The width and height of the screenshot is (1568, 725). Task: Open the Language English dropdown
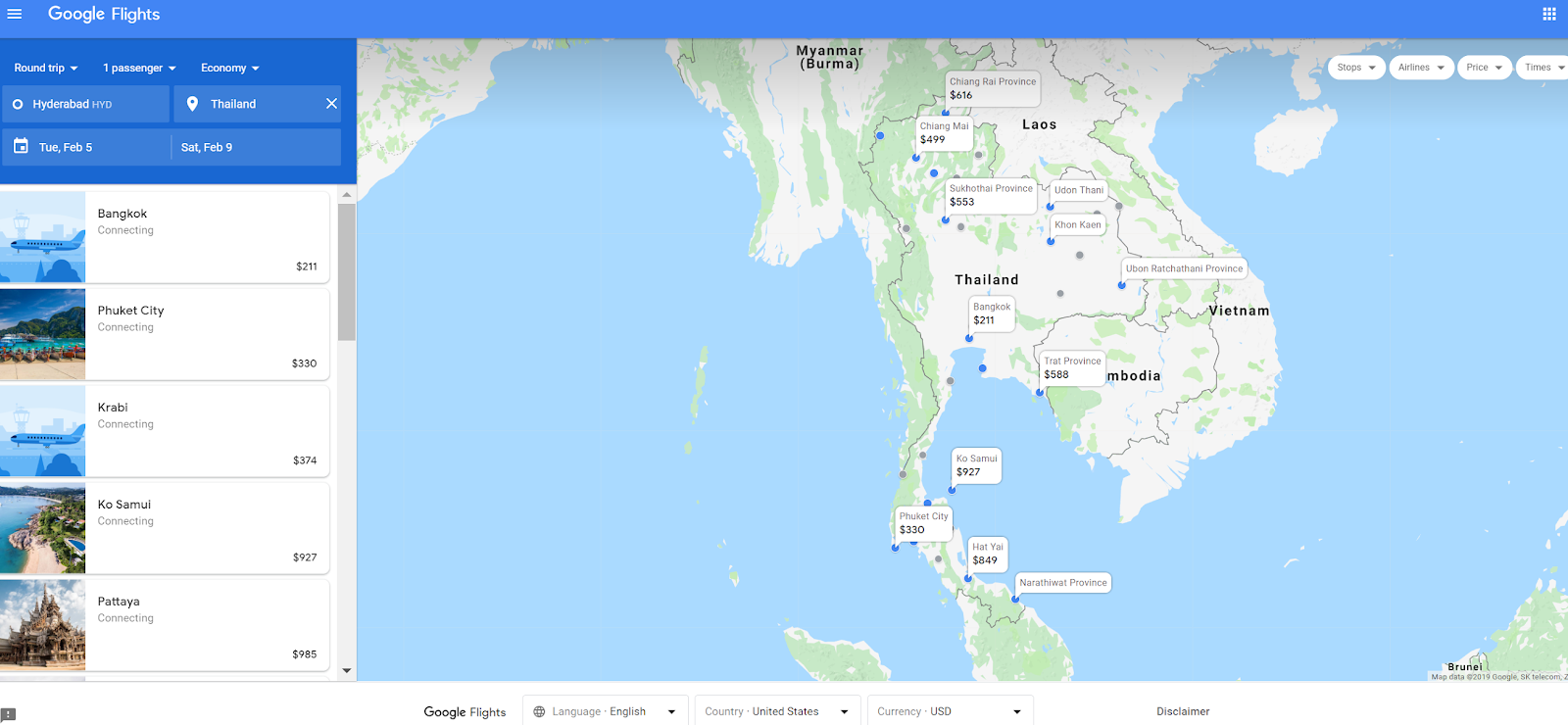[x=605, y=711]
